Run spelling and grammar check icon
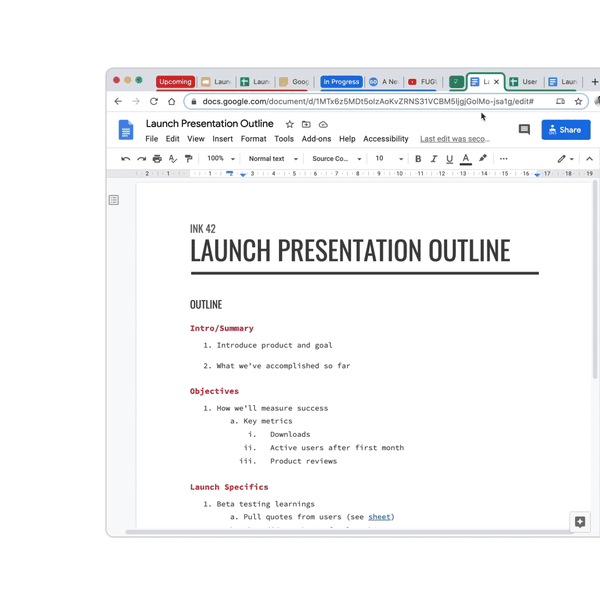This screenshot has width=600, height=600. (x=173, y=159)
